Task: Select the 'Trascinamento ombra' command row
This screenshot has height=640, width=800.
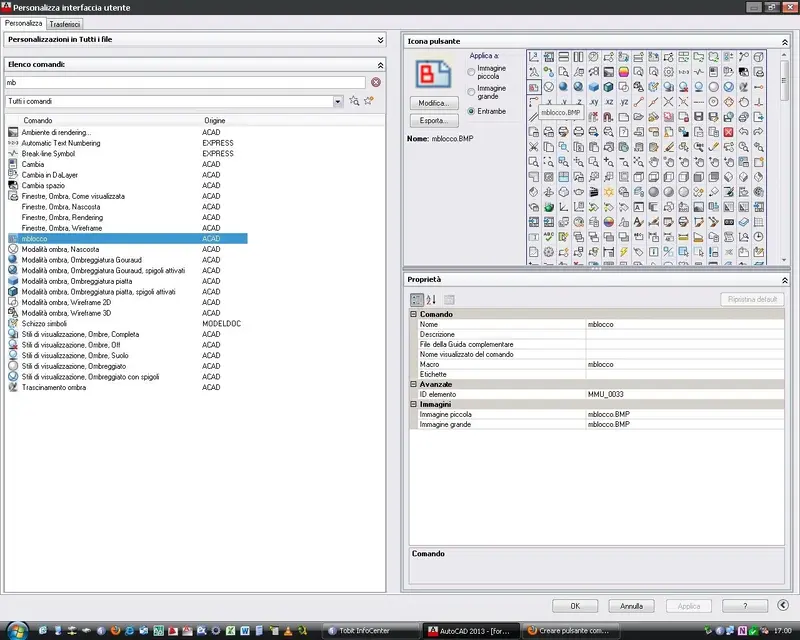Action: [x=128, y=387]
